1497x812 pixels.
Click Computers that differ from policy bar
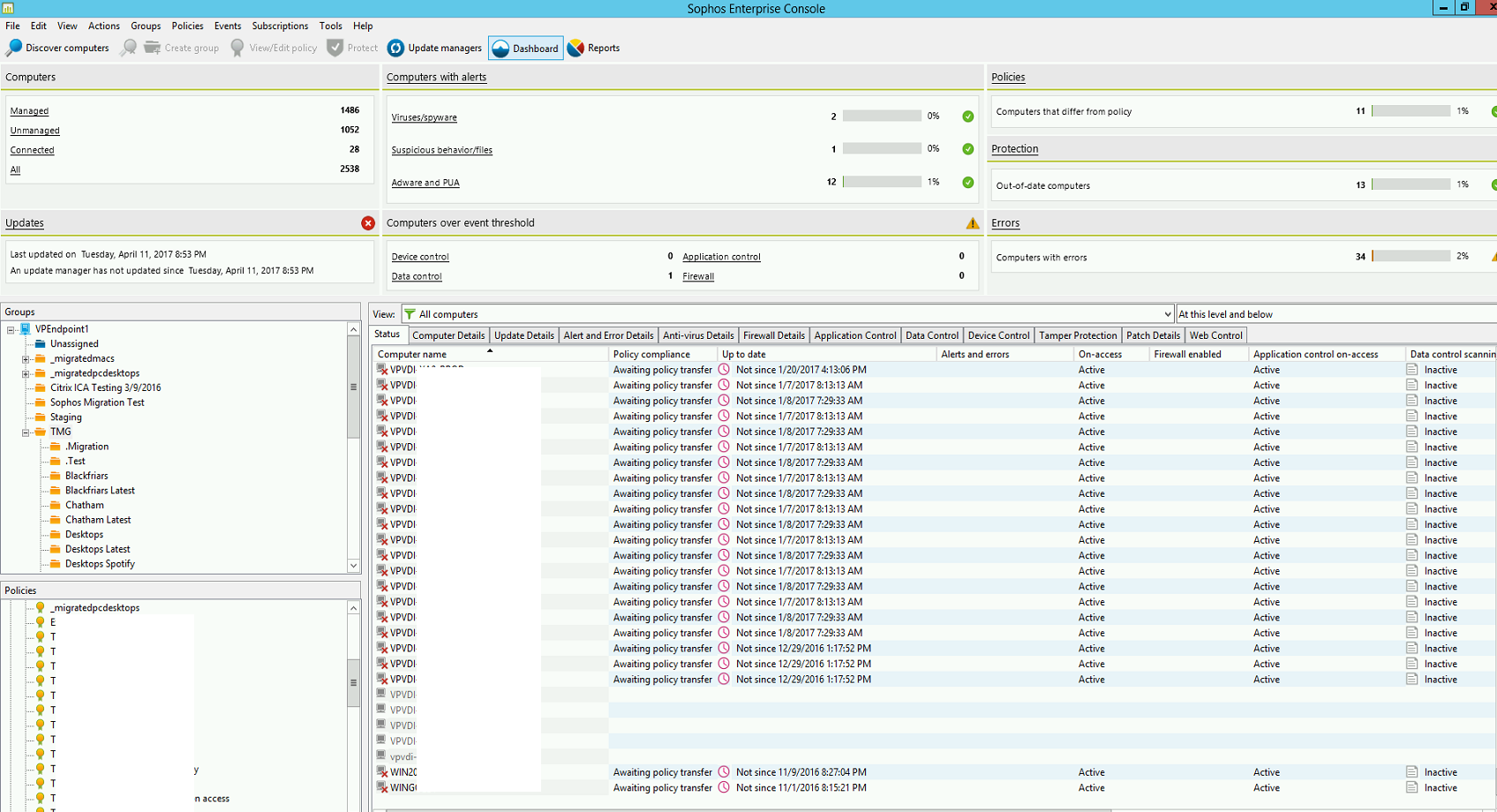(1411, 110)
